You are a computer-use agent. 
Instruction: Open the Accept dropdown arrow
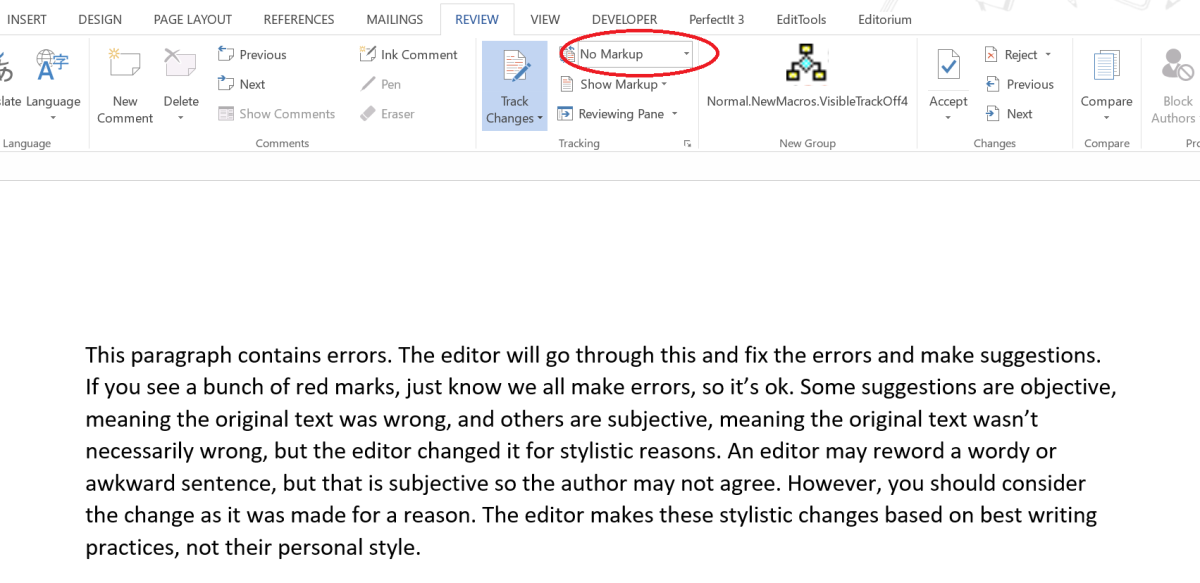(x=948, y=118)
